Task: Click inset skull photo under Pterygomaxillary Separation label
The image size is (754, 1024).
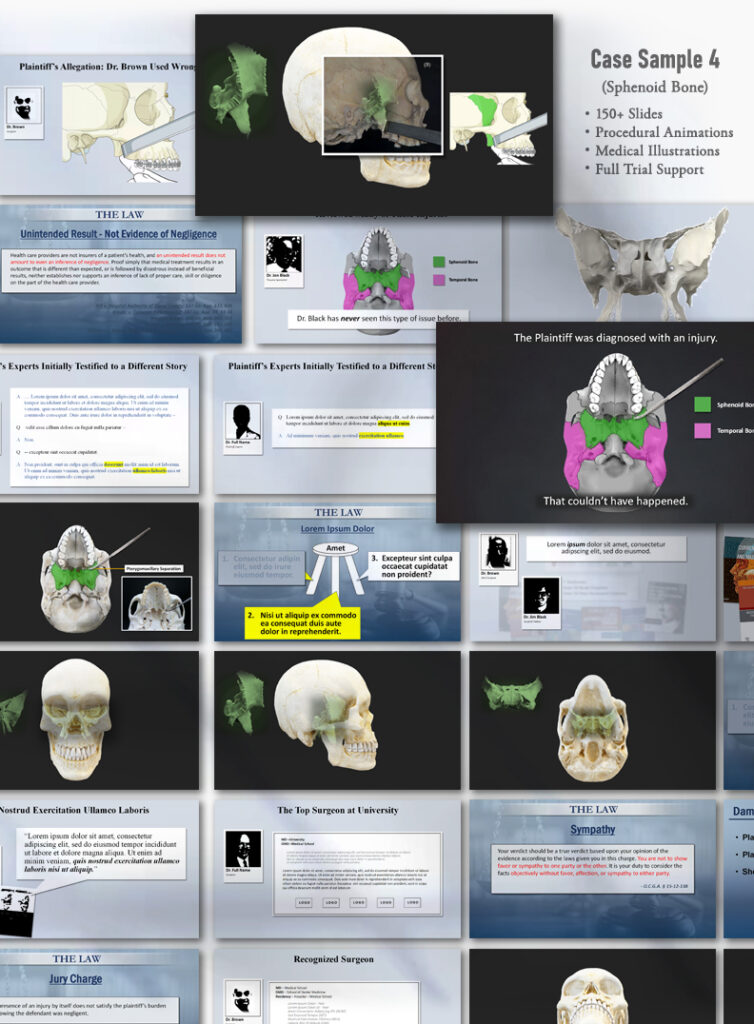Action: 157,604
